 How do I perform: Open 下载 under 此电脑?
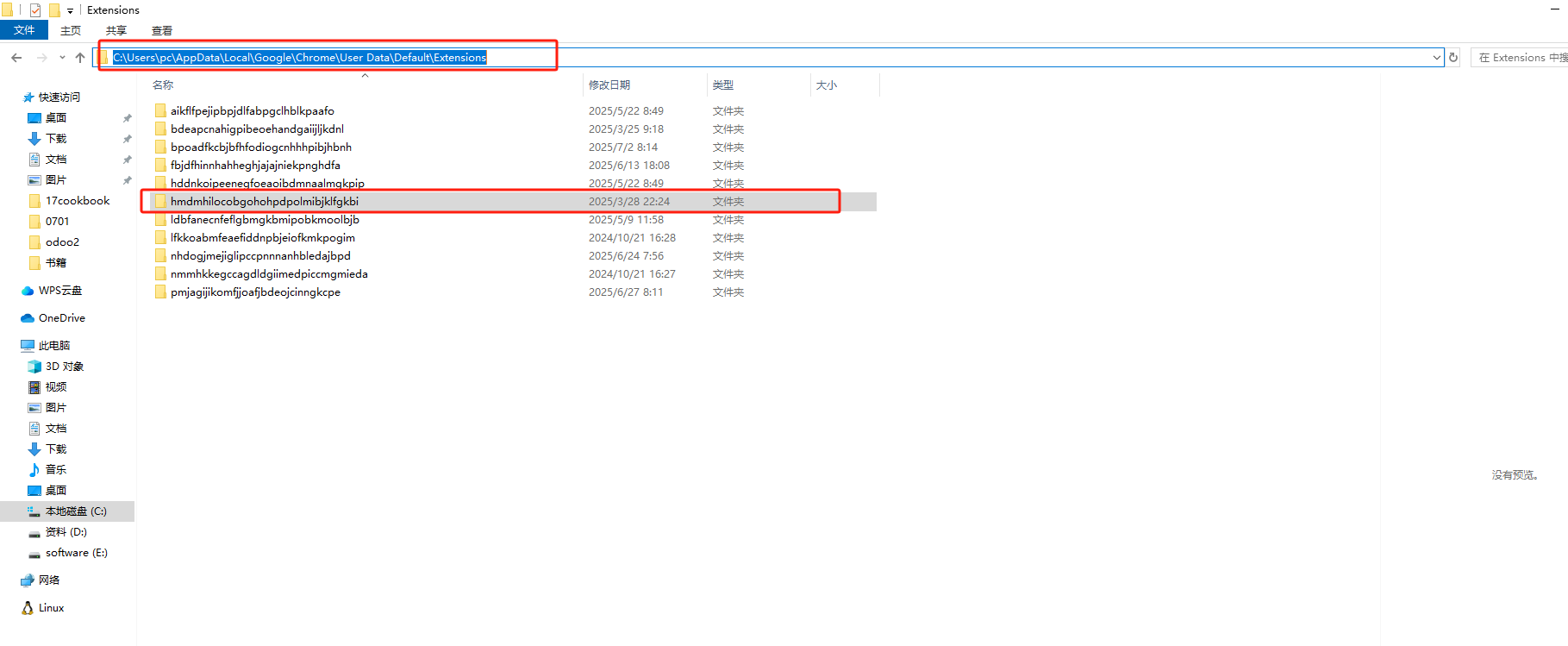[56, 449]
